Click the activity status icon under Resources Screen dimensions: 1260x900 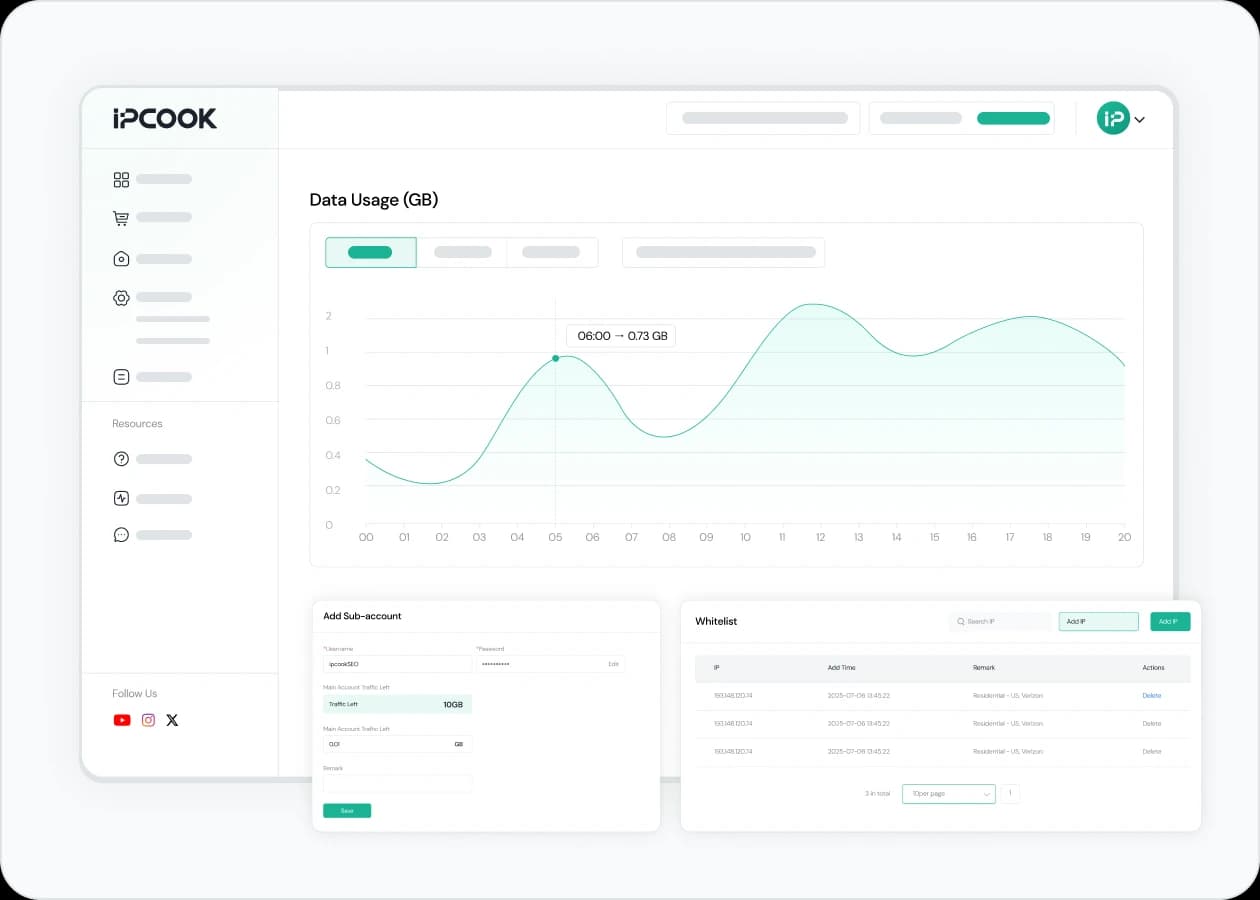click(121, 498)
